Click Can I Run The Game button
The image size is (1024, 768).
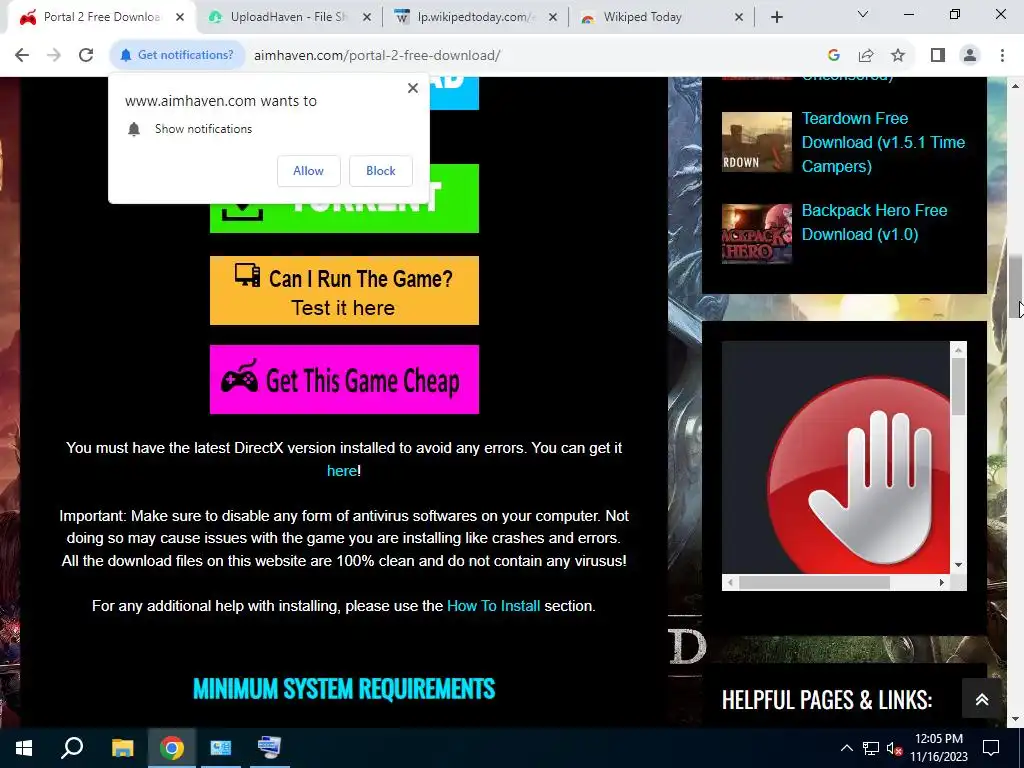(344, 291)
